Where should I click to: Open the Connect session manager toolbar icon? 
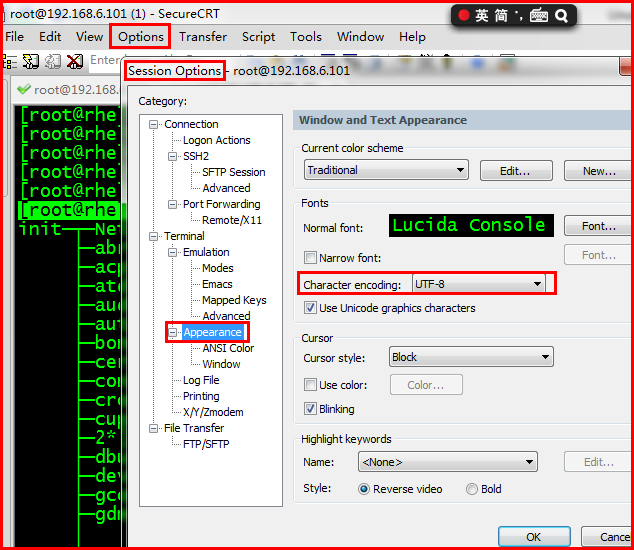point(10,61)
